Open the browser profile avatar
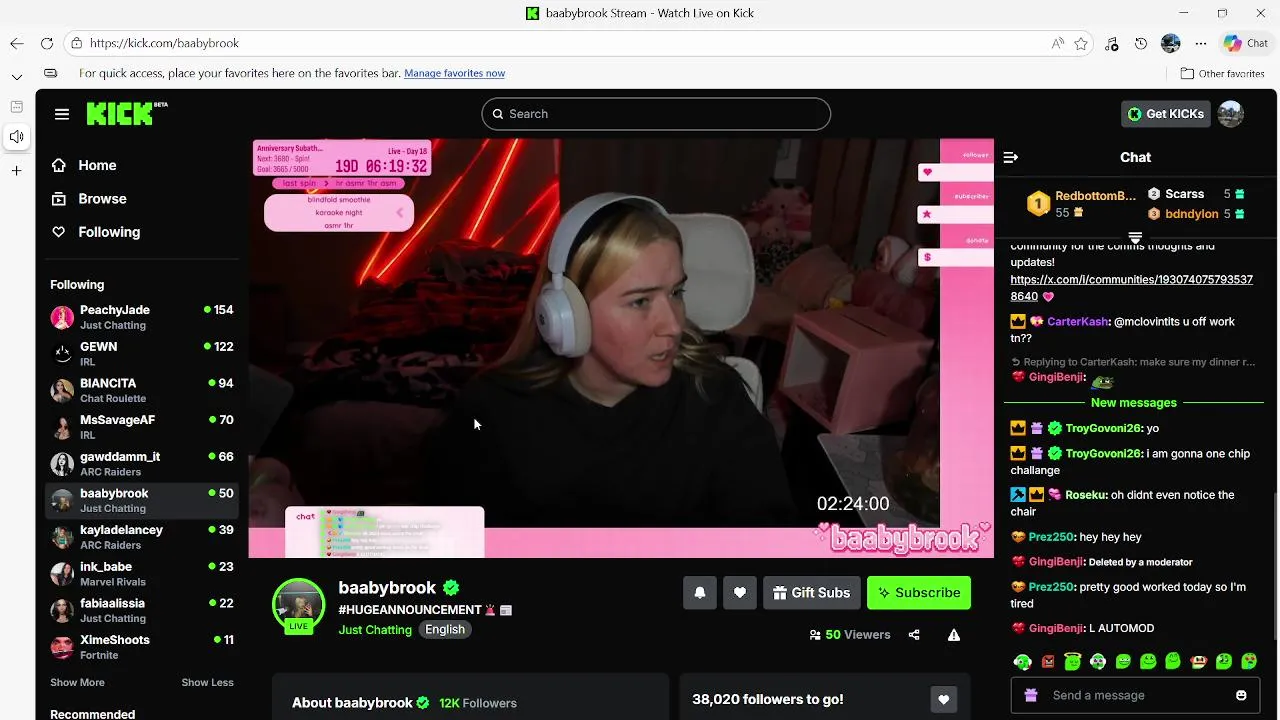 pos(1171,43)
